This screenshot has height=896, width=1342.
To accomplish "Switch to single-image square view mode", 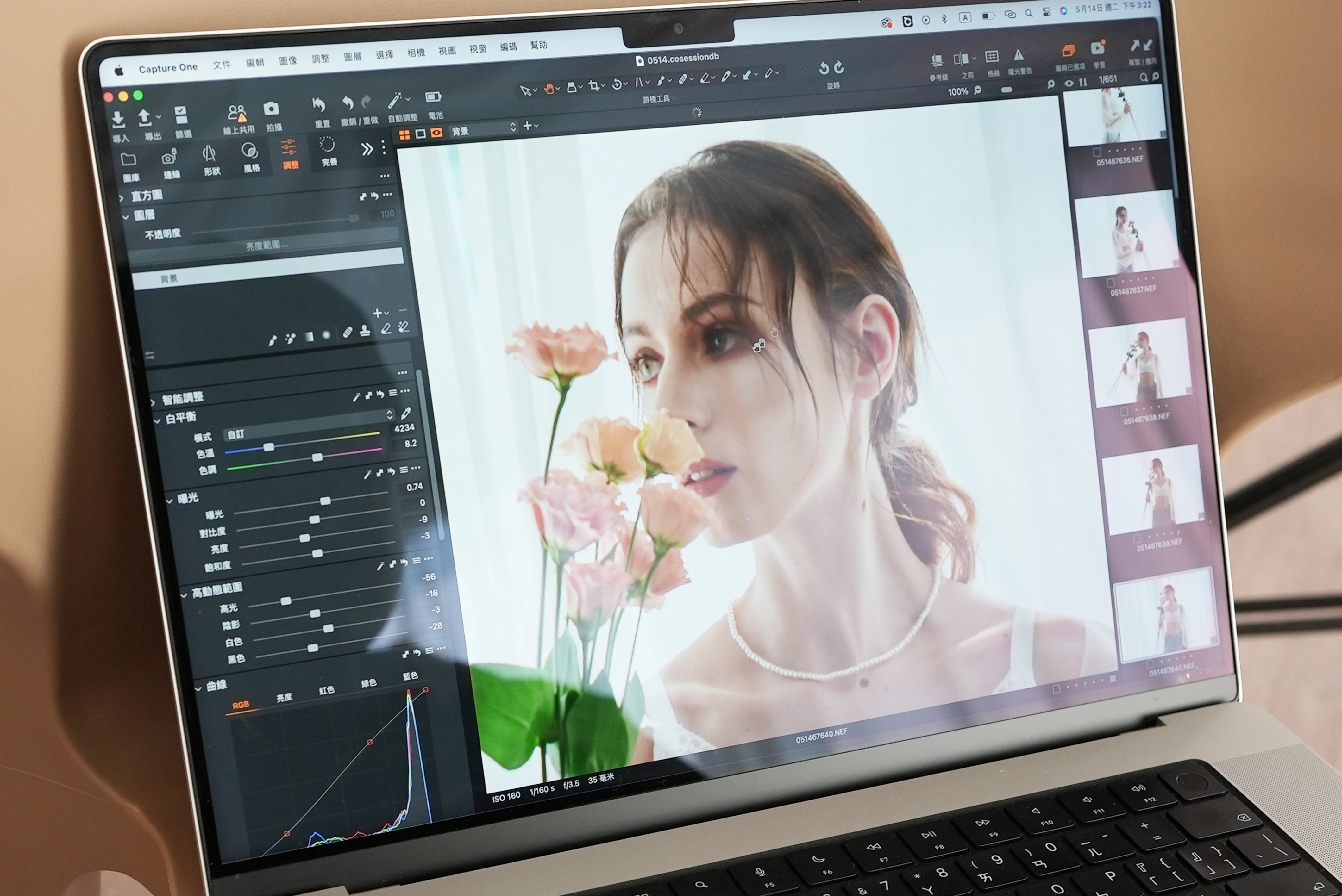I will point(421,133).
